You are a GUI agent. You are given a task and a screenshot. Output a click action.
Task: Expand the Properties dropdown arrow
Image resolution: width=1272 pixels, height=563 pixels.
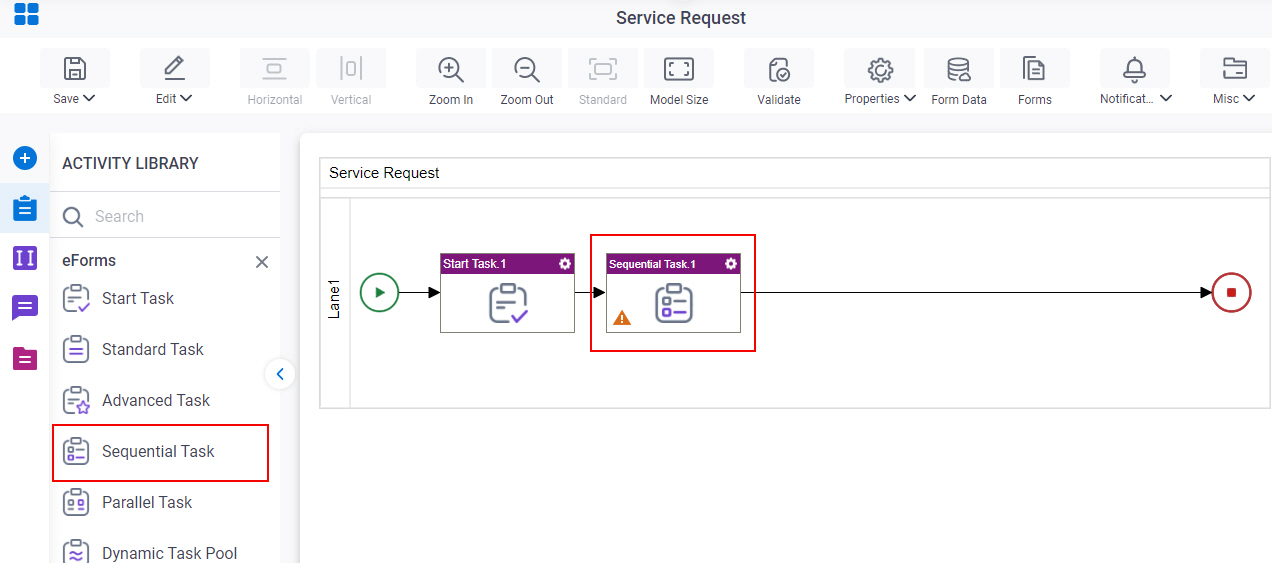click(910, 98)
